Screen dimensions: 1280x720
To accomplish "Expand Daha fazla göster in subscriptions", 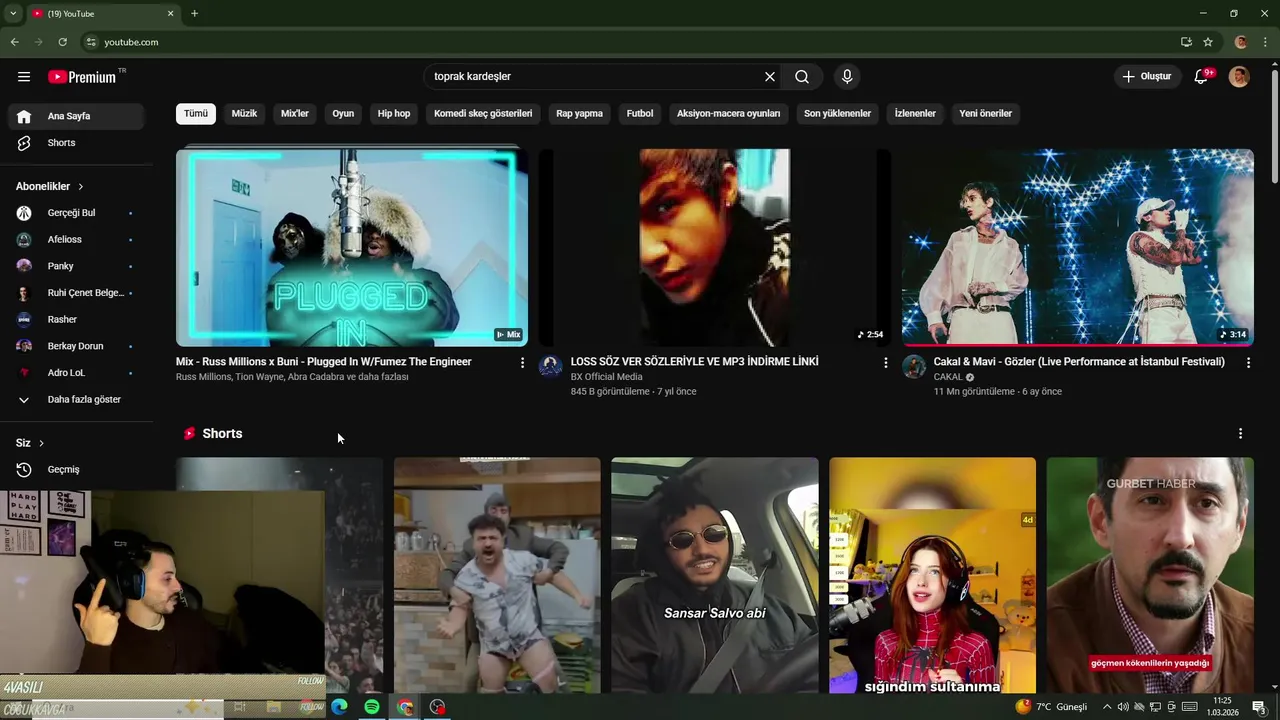I will 76,400.
